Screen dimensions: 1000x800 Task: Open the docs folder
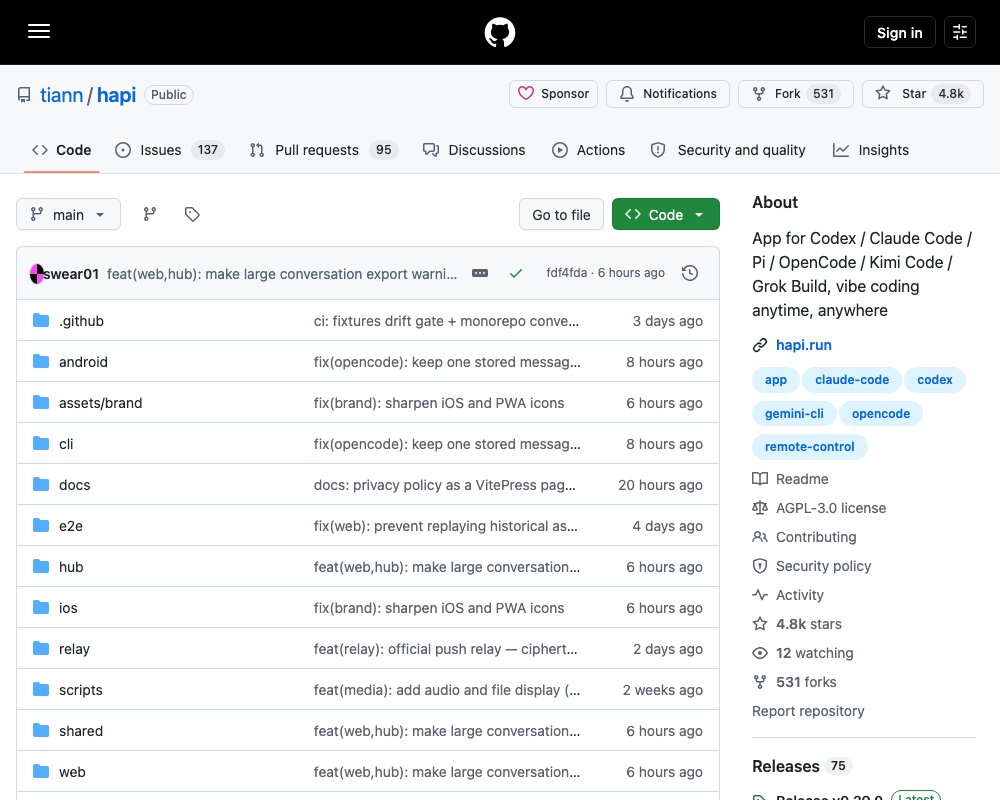point(74,485)
